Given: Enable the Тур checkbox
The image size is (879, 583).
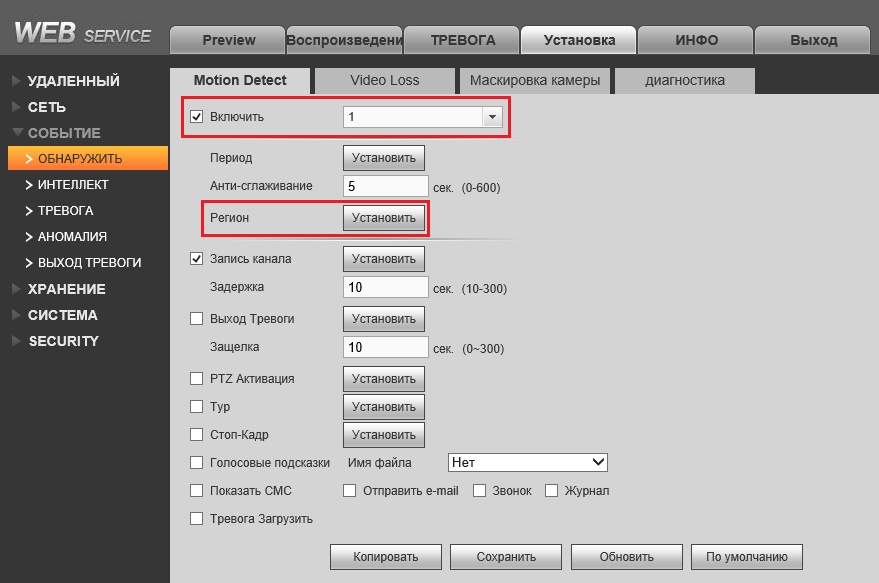Looking at the screenshot, I should point(196,406).
